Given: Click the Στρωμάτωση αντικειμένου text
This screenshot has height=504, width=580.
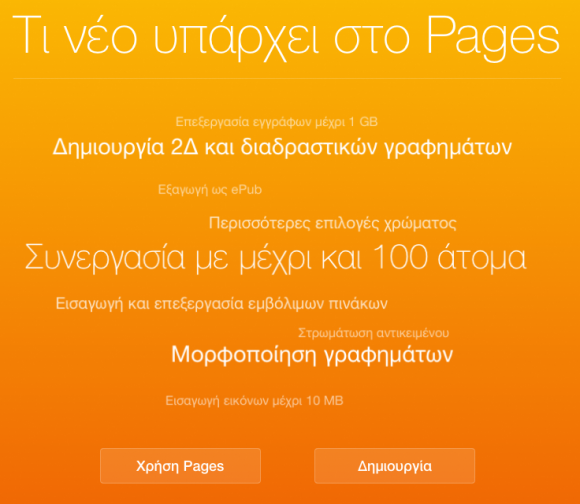Looking at the screenshot, I should point(374,333).
